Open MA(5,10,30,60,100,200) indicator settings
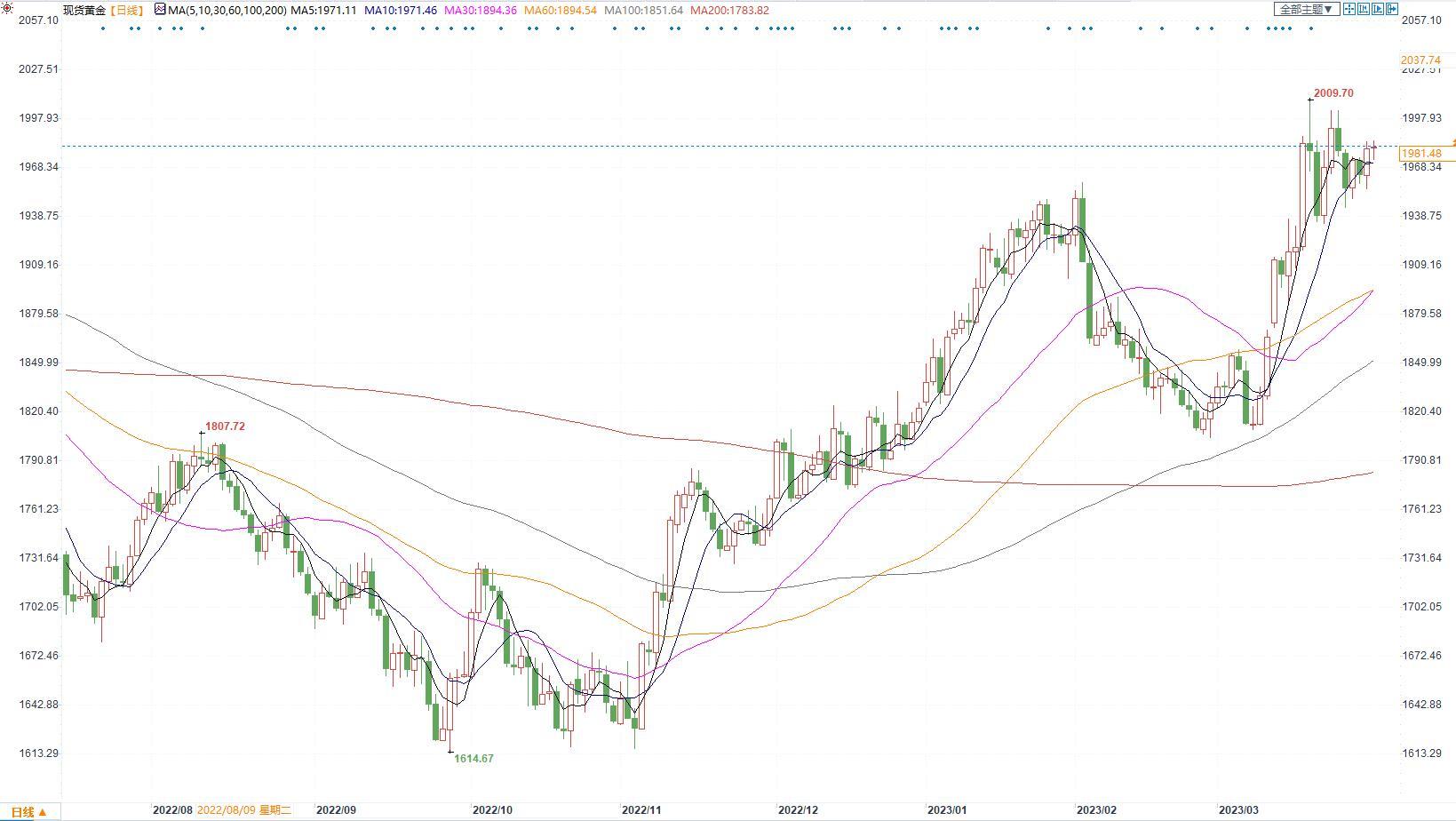The image size is (1456, 821). 227,11
